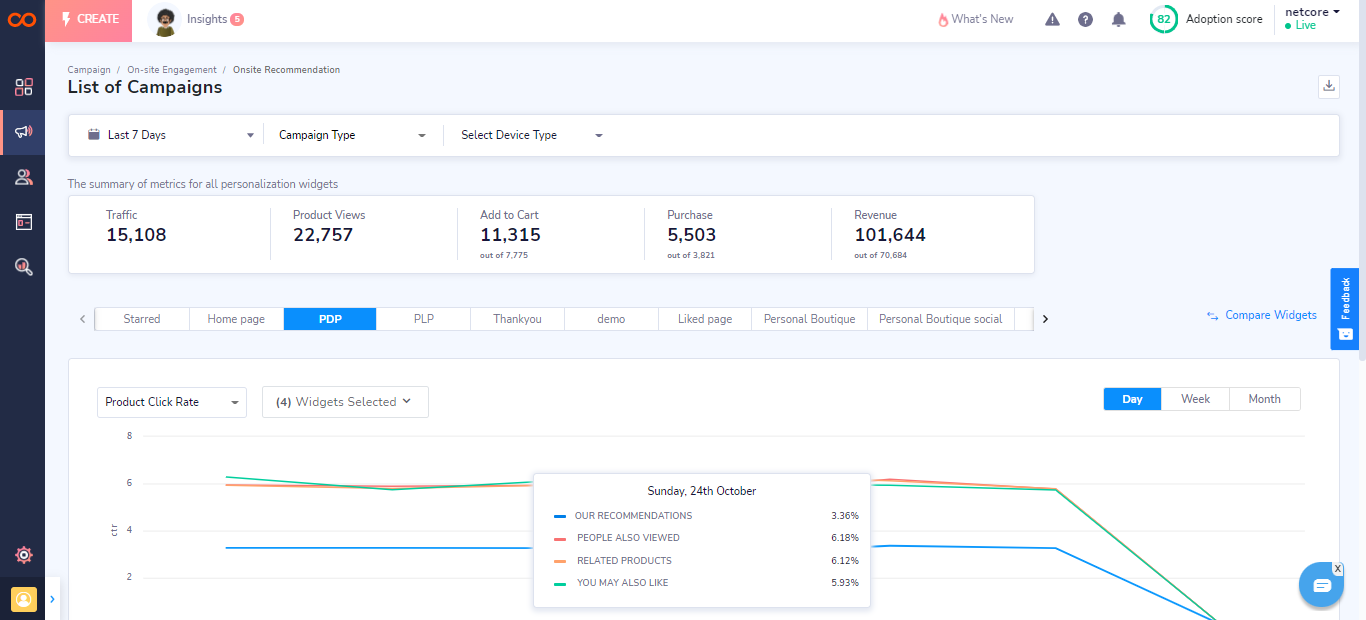Switch to the Home page tab

(236, 319)
